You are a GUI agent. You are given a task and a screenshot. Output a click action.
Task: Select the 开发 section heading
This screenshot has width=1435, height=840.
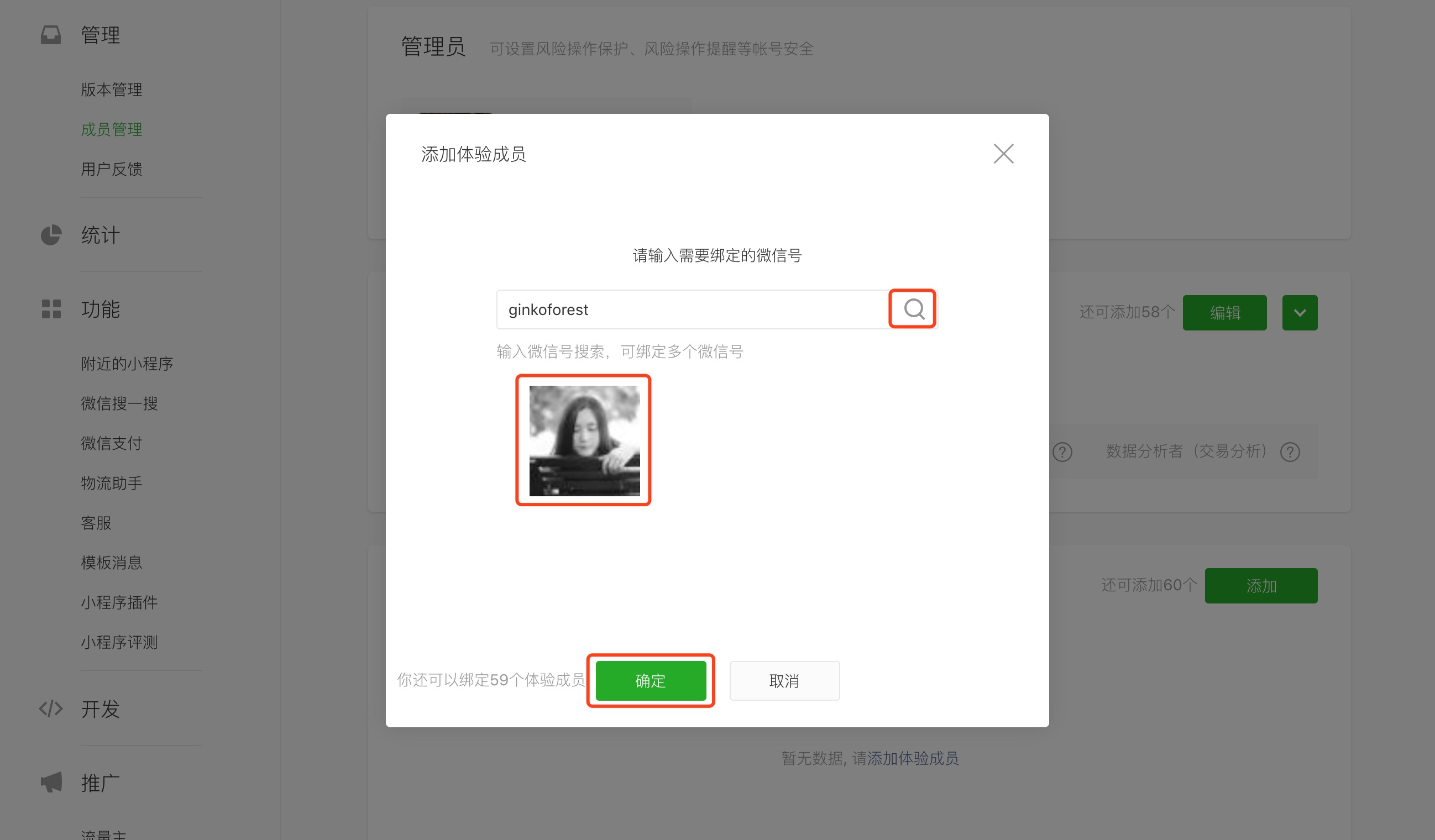click(x=100, y=708)
